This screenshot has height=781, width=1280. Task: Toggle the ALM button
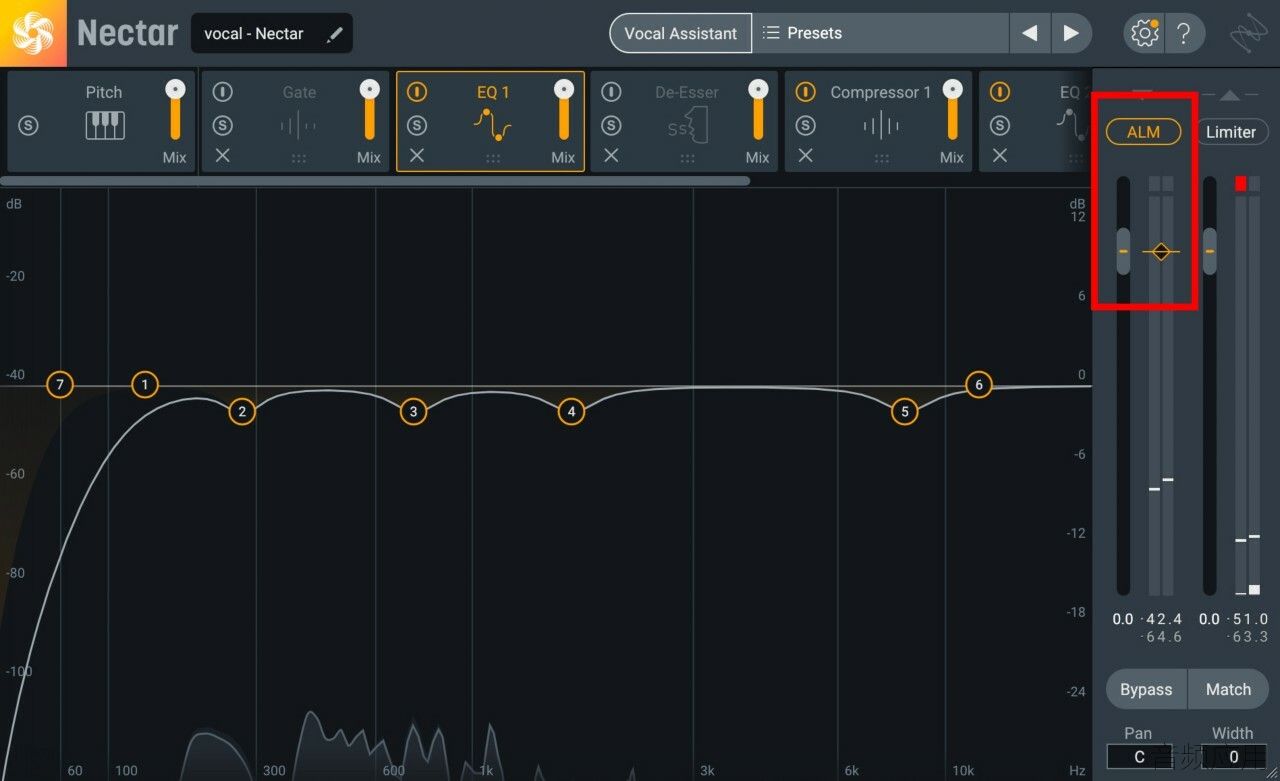tap(1143, 132)
